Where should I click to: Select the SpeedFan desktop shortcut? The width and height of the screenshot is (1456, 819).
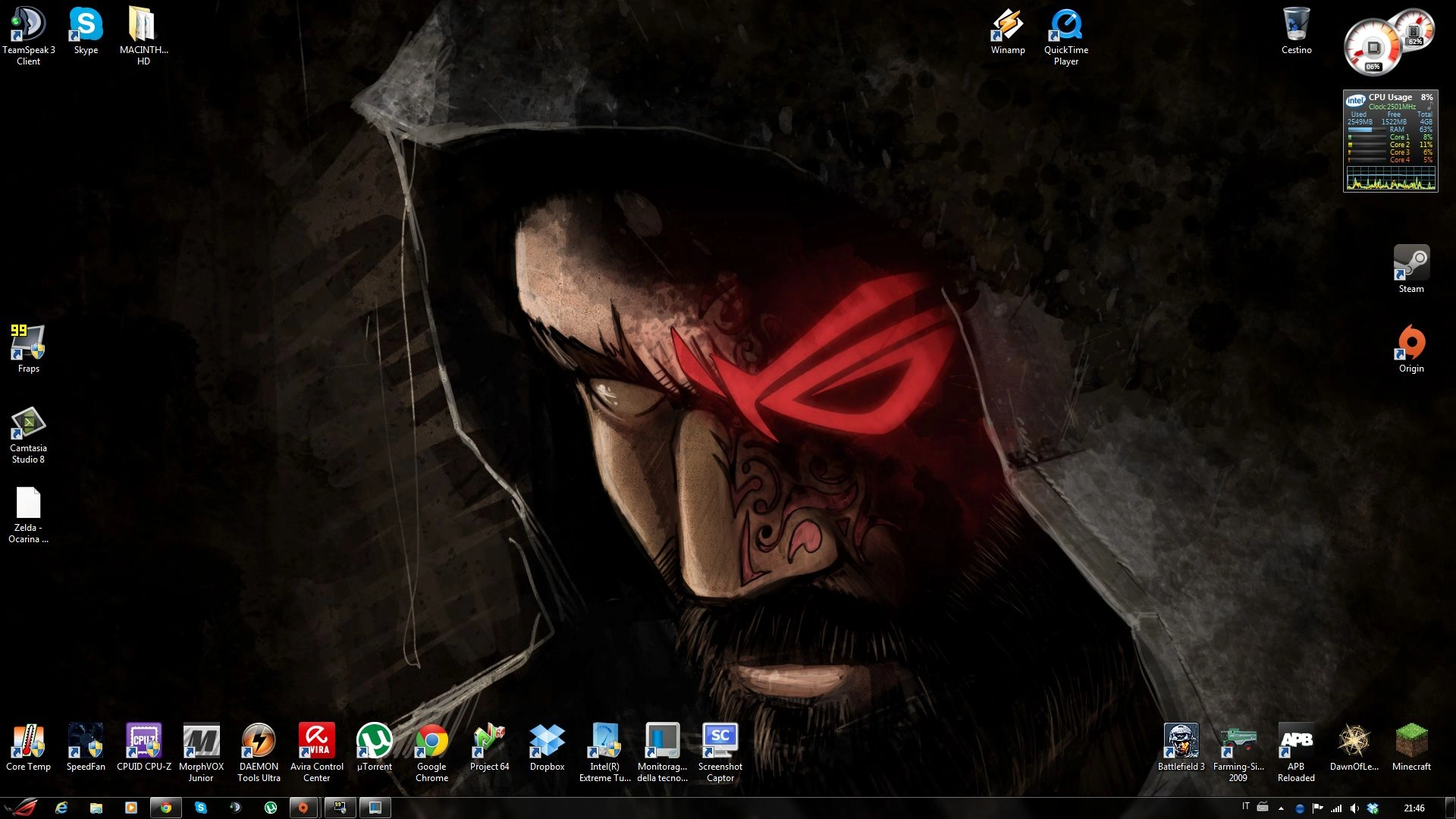86,747
